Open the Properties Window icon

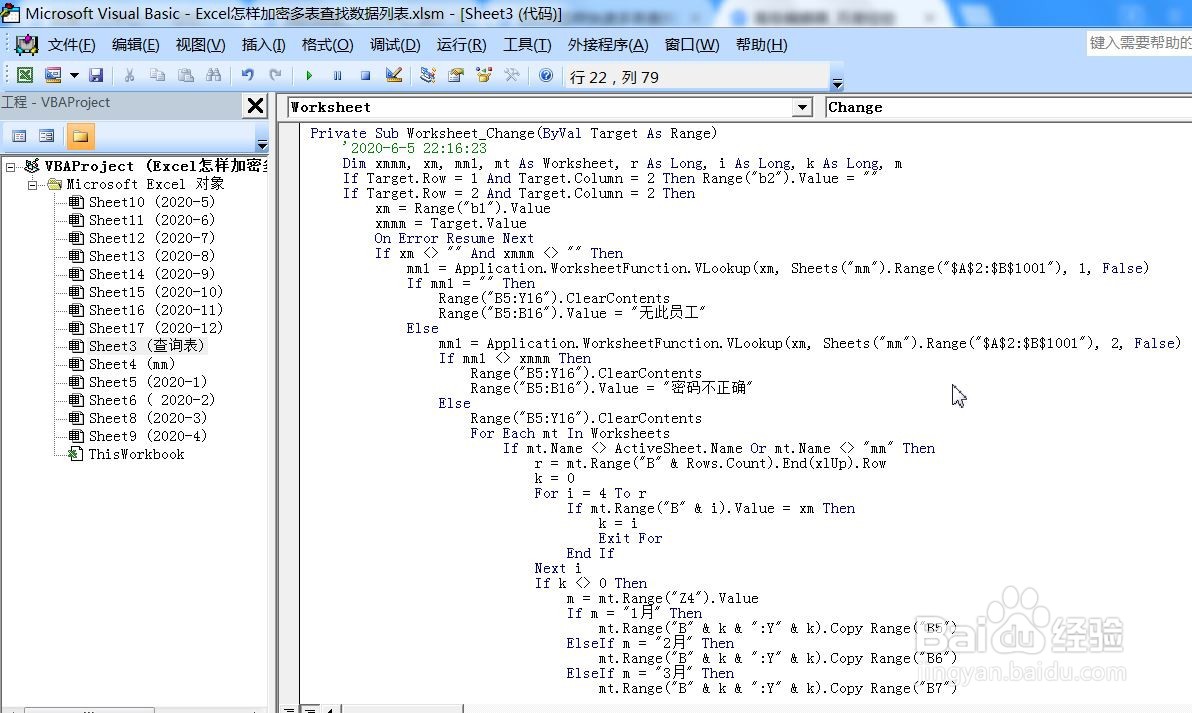[x=456, y=75]
